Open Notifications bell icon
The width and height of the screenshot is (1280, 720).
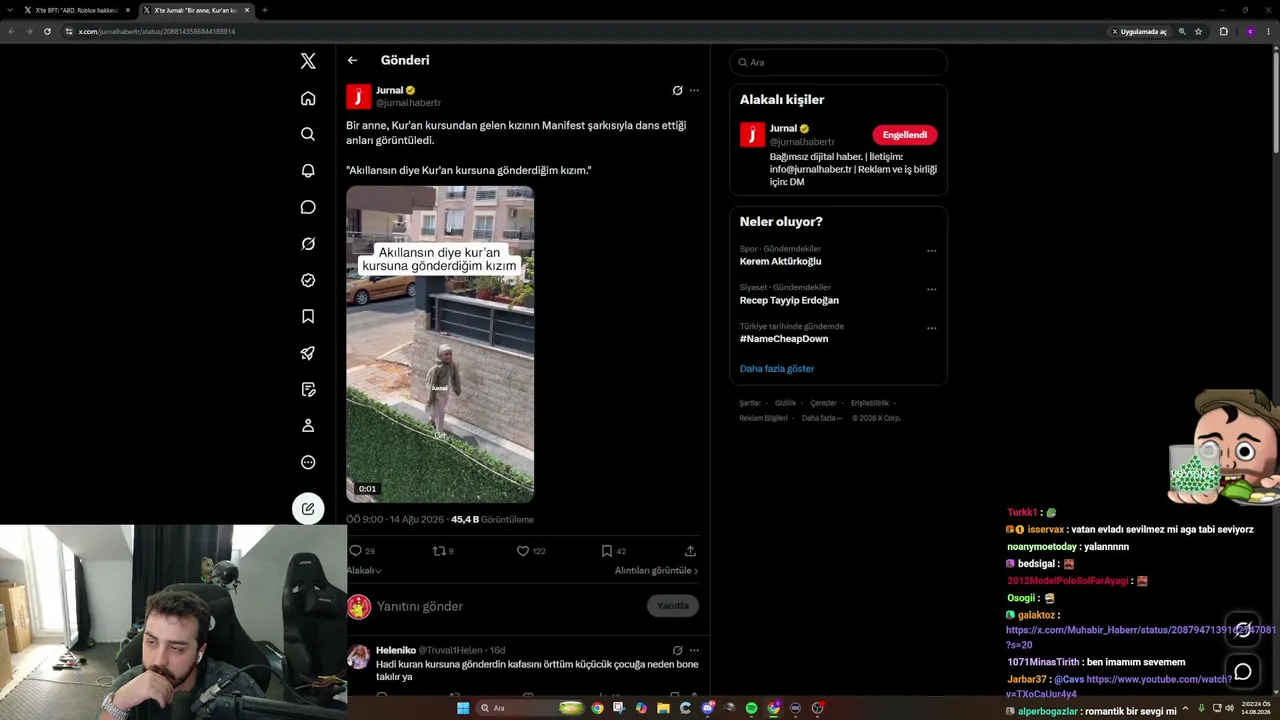308,171
